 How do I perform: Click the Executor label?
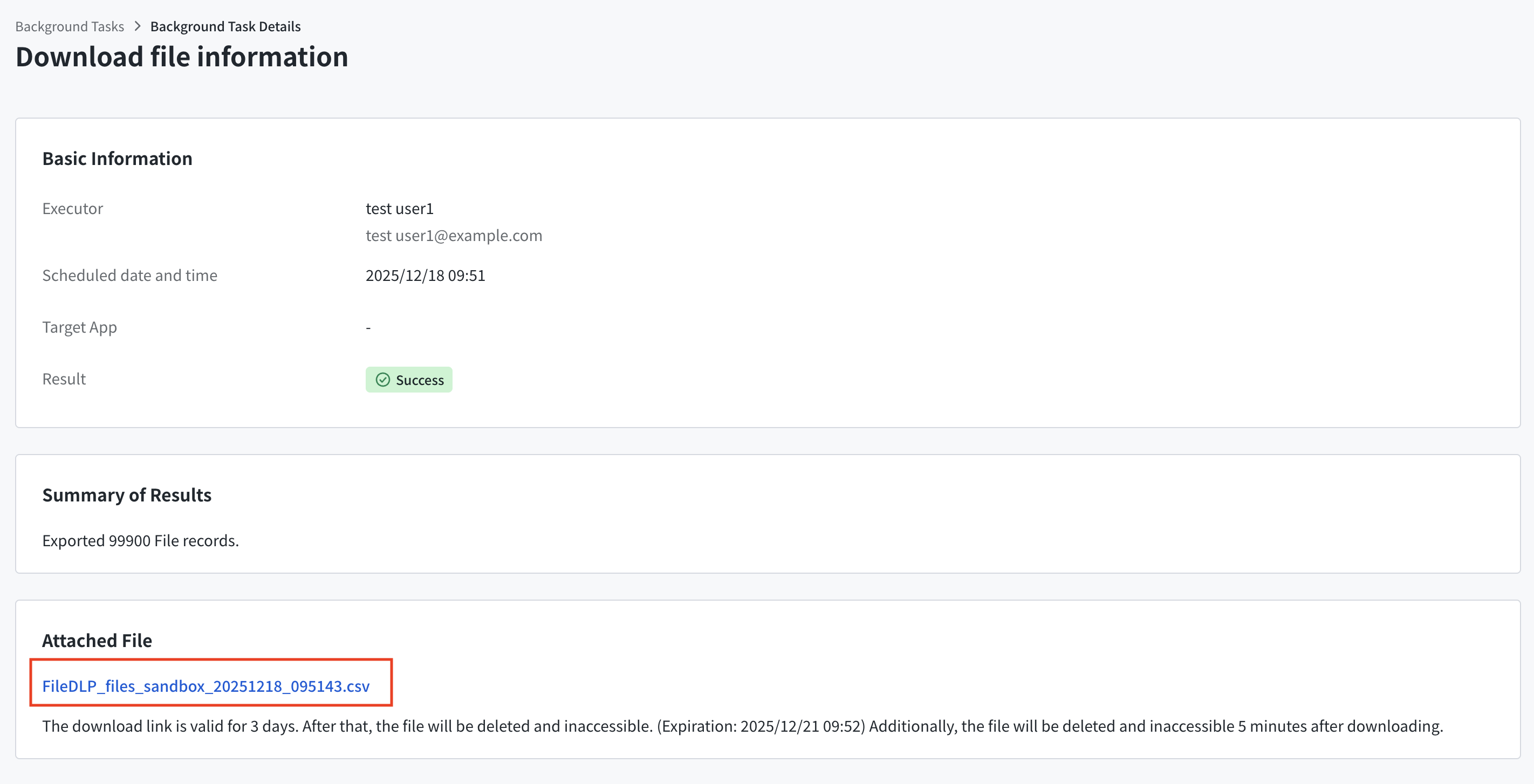pos(73,208)
